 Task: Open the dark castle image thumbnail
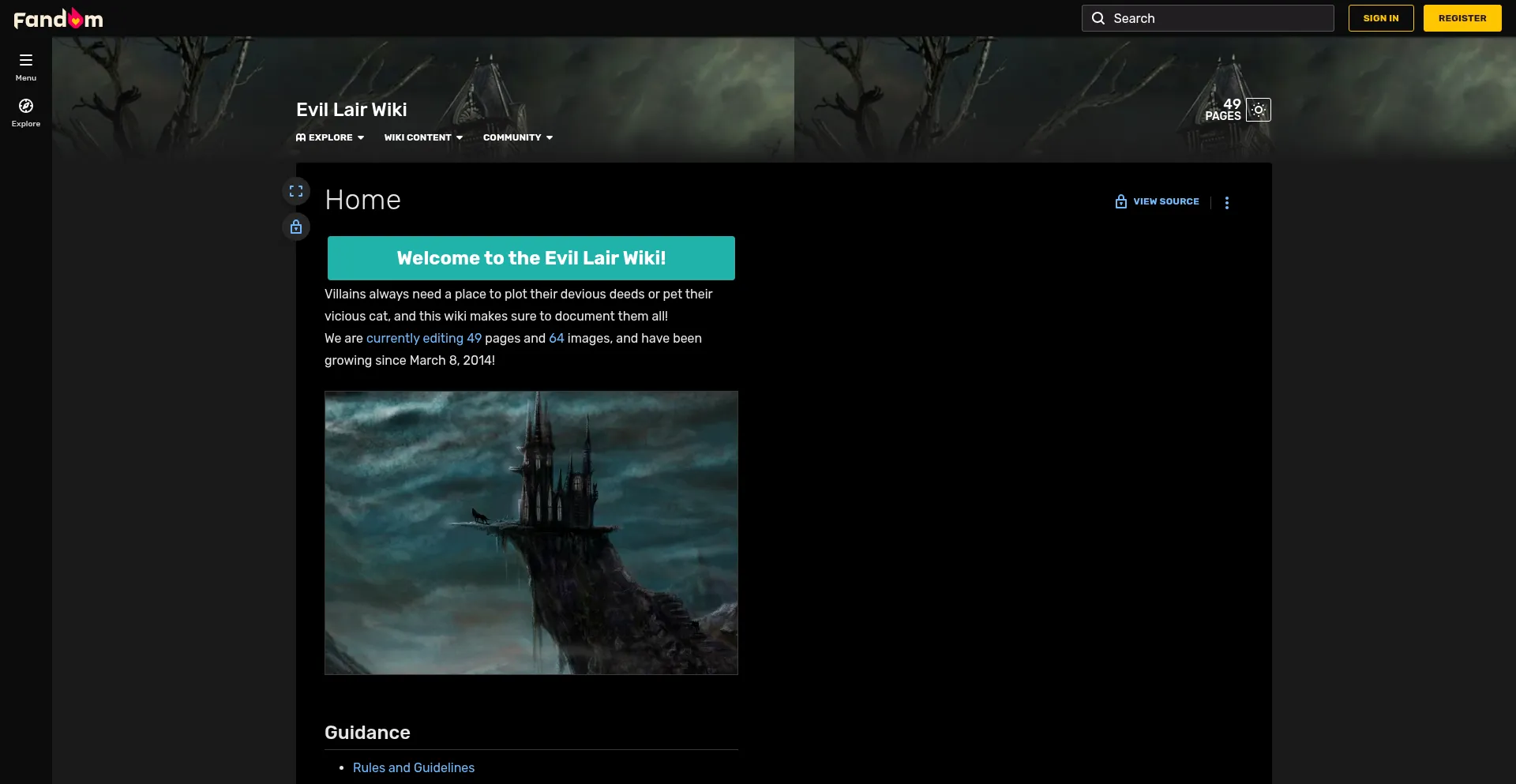[531, 533]
